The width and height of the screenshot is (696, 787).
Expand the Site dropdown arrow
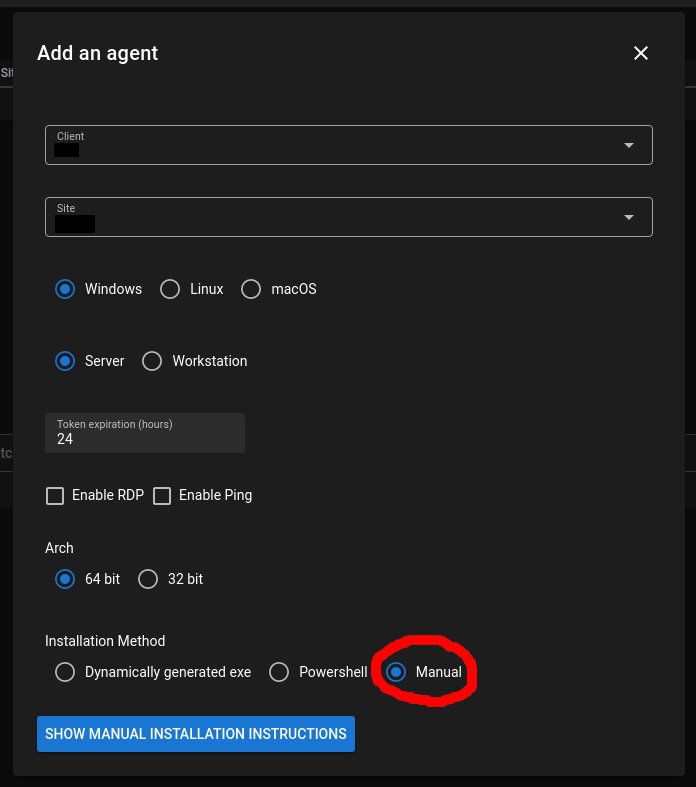(628, 217)
